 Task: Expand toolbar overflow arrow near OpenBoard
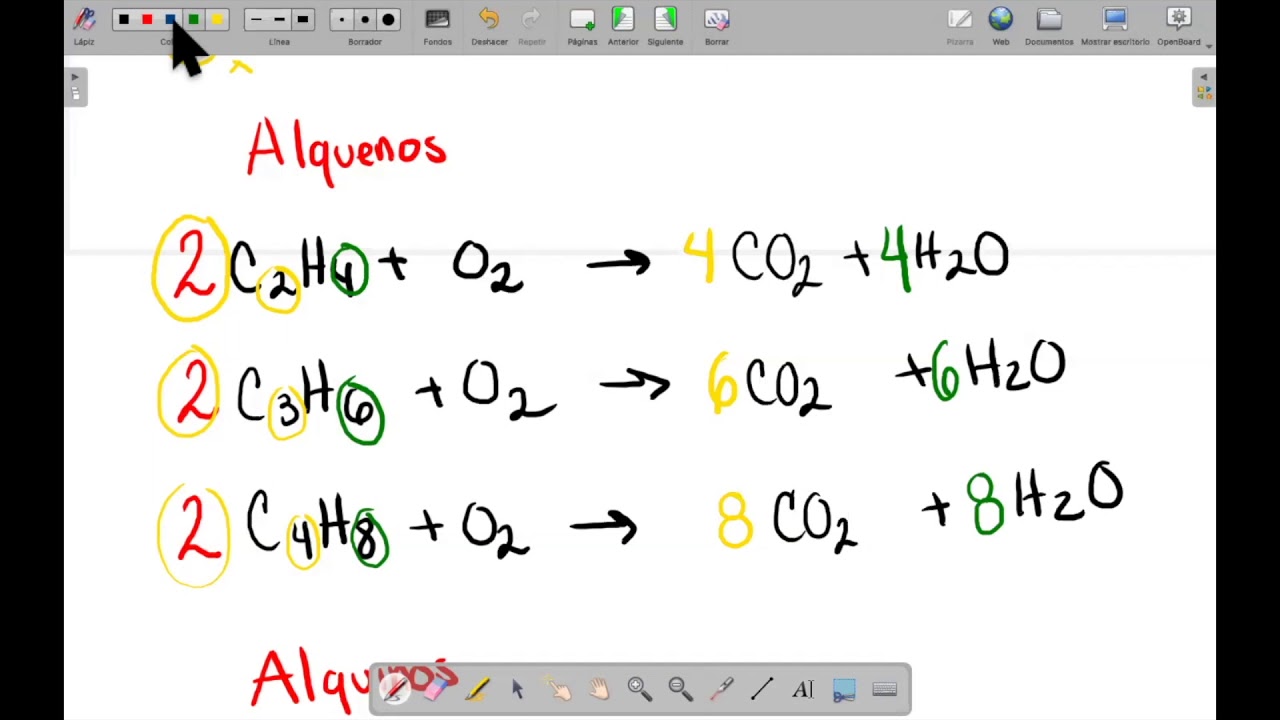1209,45
